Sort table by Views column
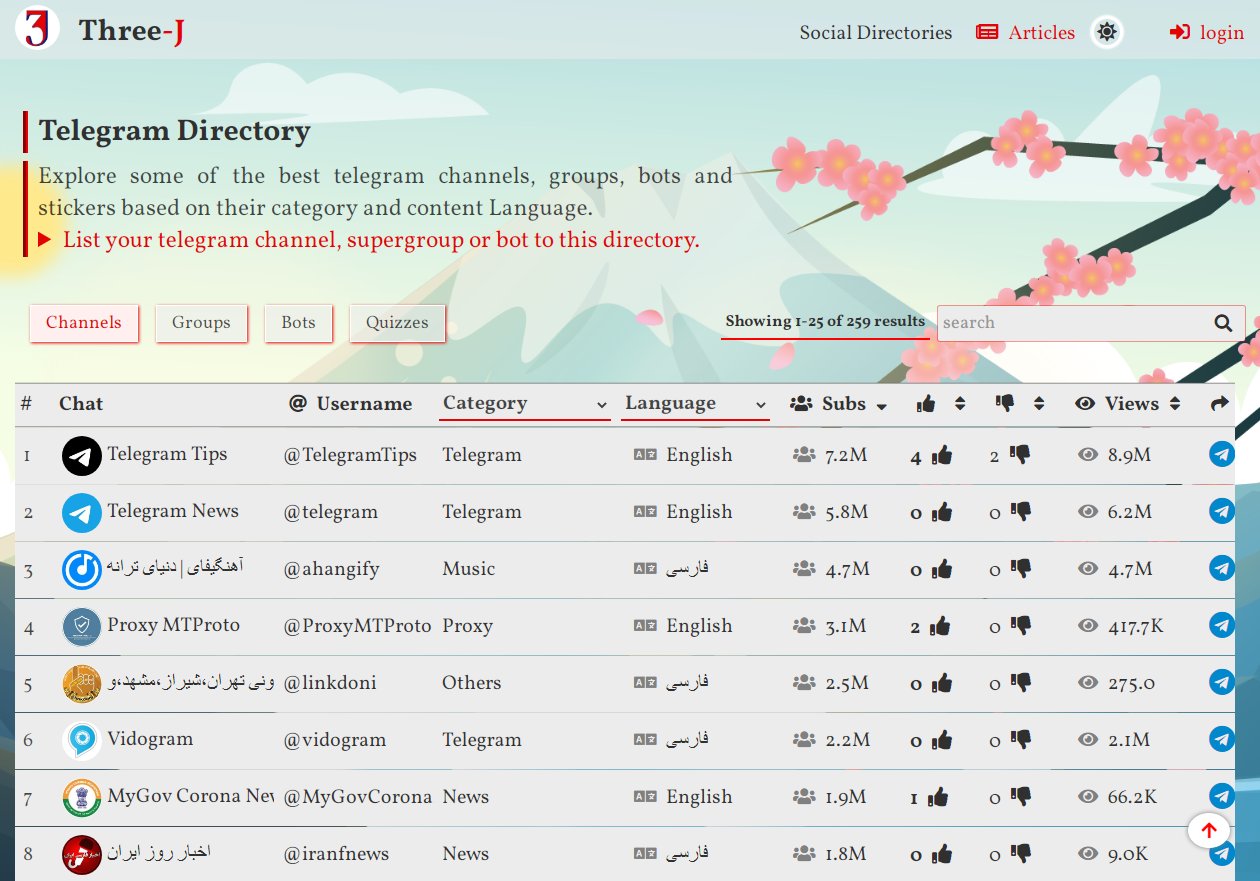The image size is (1260, 881). [x=1128, y=404]
